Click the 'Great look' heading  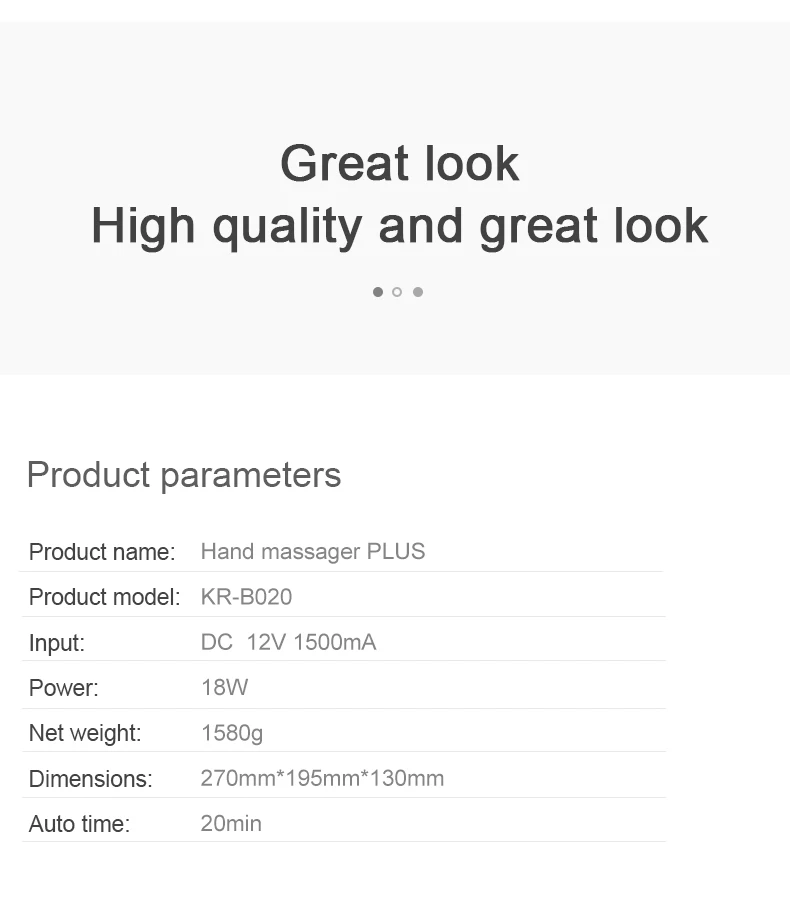pos(399,164)
